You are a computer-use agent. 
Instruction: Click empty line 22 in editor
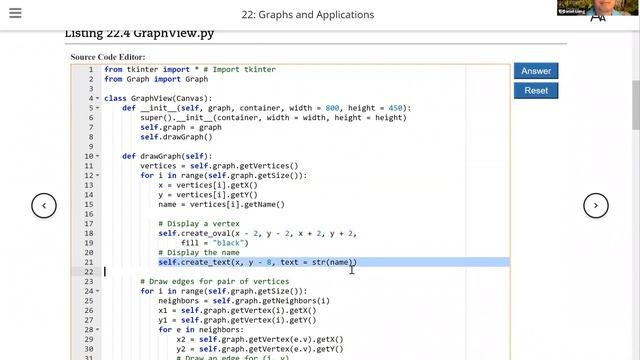coord(306,272)
